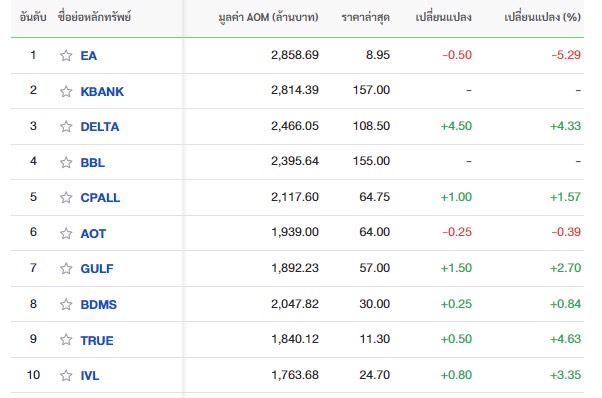Toggle the favorite star for IVL

pyautogui.click(x=66, y=375)
